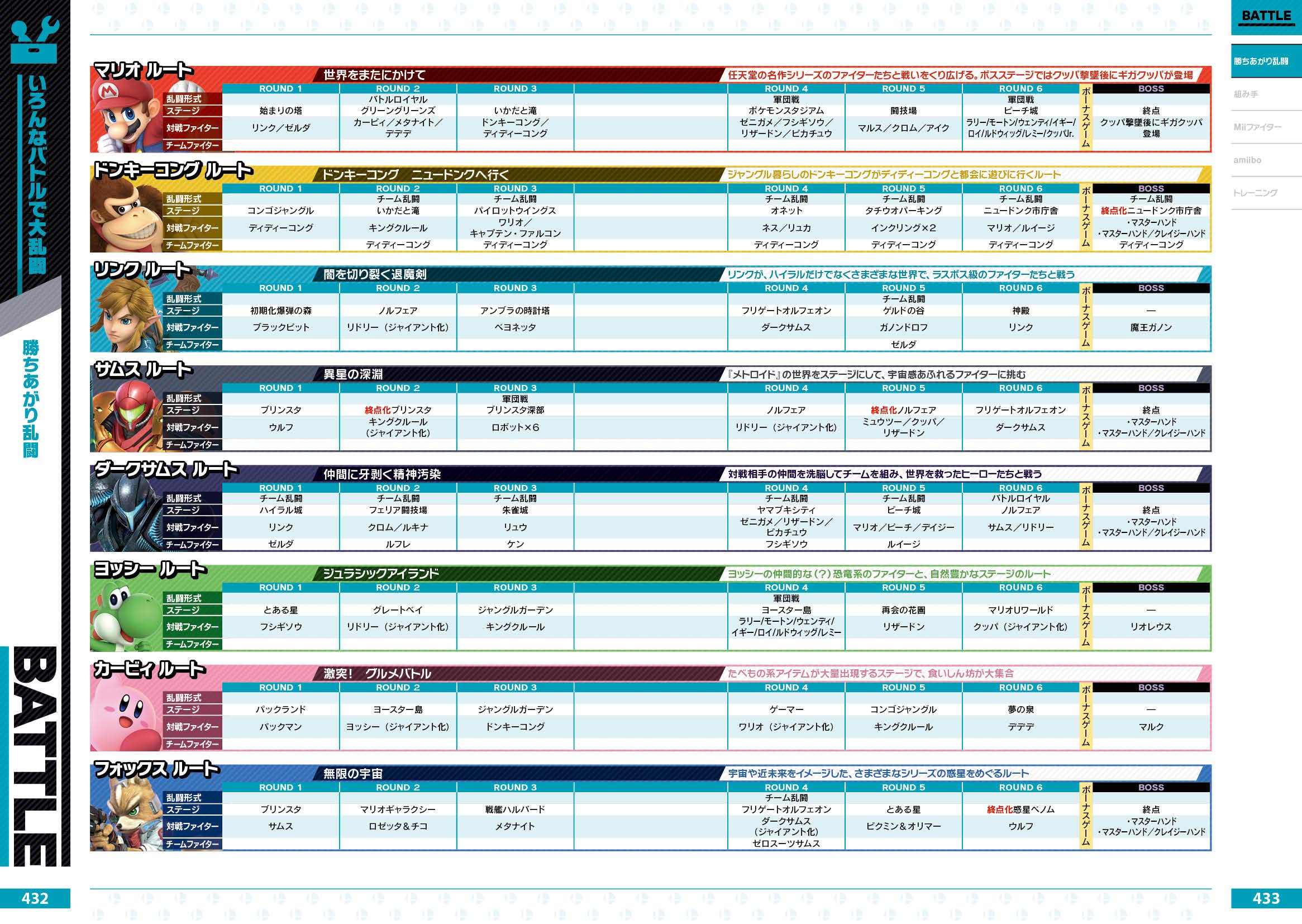Click Mario's character portrait
The width and height of the screenshot is (1302, 924).
[x=126, y=117]
